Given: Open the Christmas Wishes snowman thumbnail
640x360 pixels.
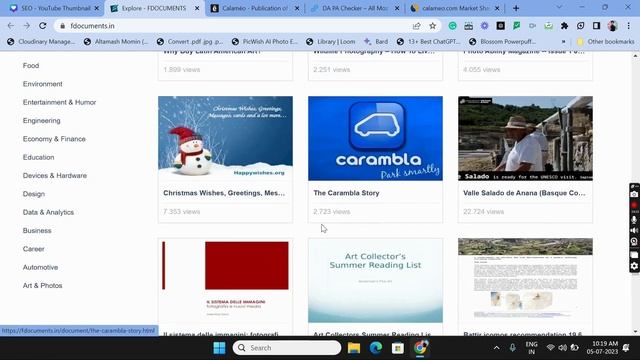Looking at the screenshot, I should 225,138.
